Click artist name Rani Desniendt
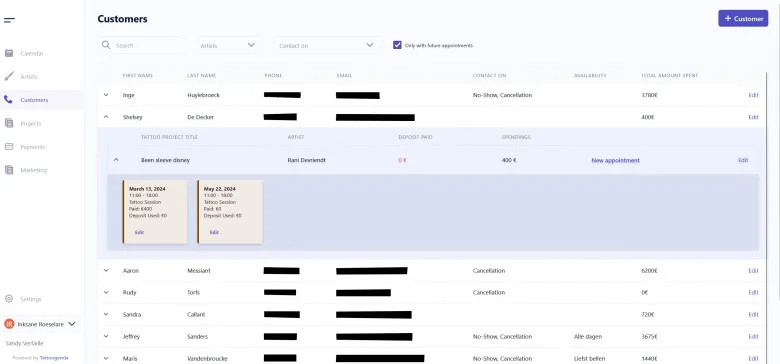 (x=306, y=160)
